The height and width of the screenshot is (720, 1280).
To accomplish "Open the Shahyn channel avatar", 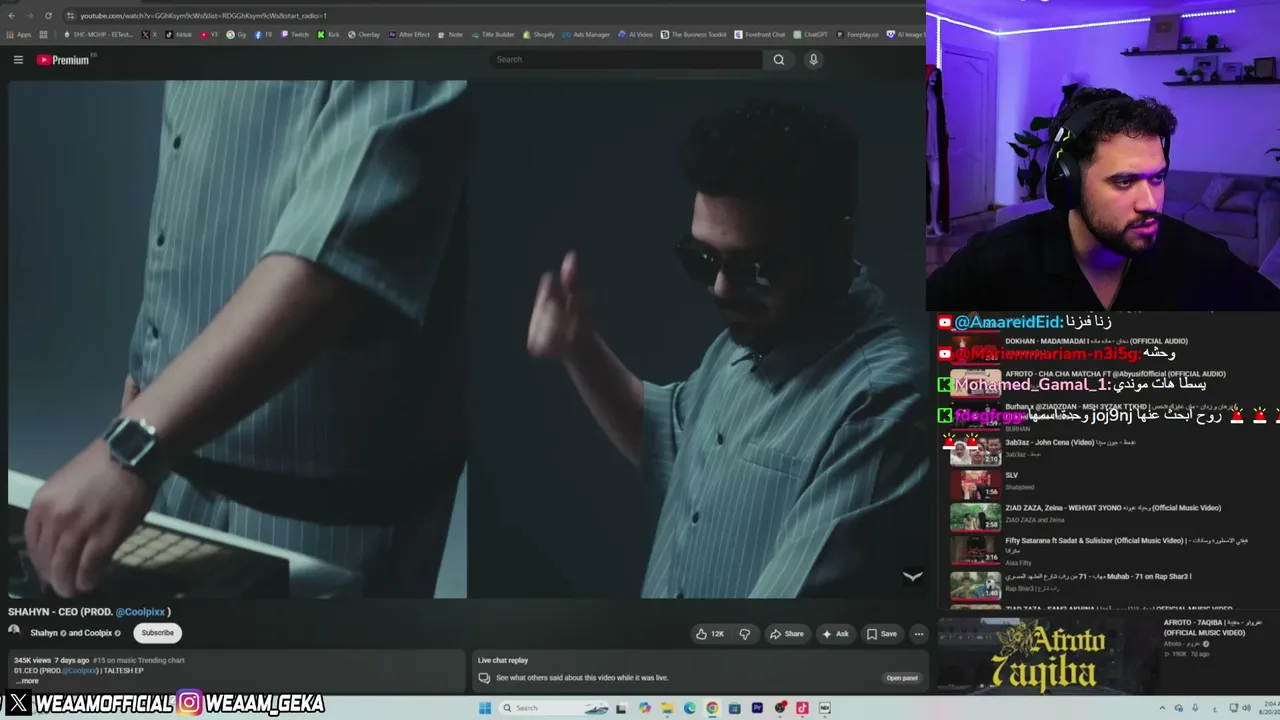I will (x=15, y=632).
